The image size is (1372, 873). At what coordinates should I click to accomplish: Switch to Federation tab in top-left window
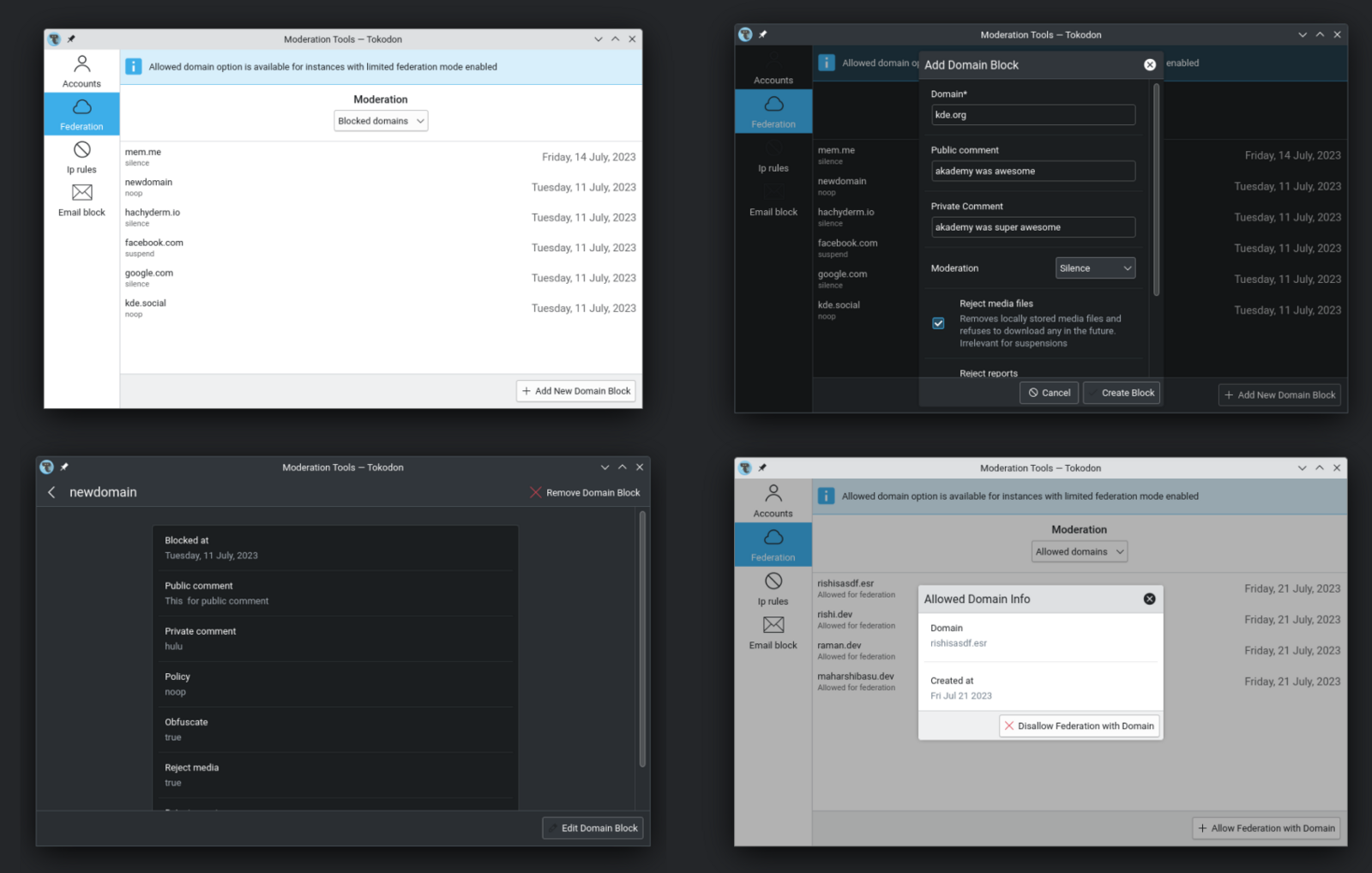point(81,114)
